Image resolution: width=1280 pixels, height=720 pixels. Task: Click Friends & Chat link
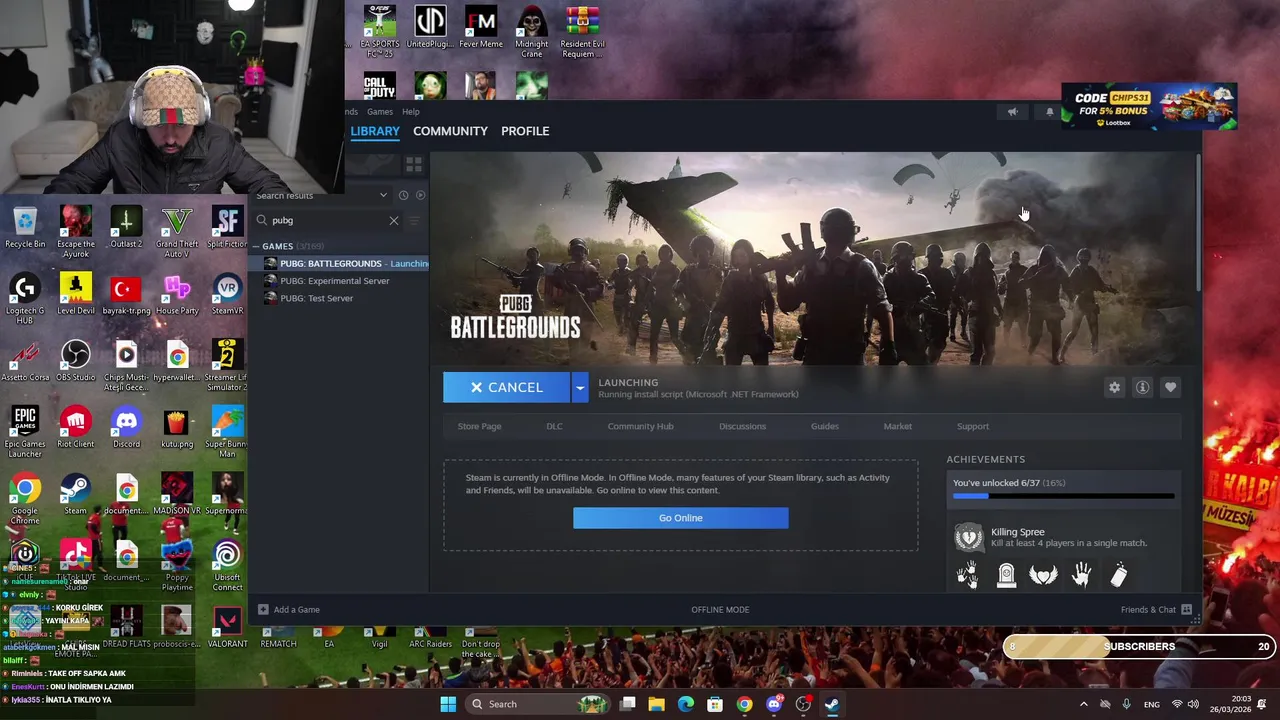coord(1148,609)
